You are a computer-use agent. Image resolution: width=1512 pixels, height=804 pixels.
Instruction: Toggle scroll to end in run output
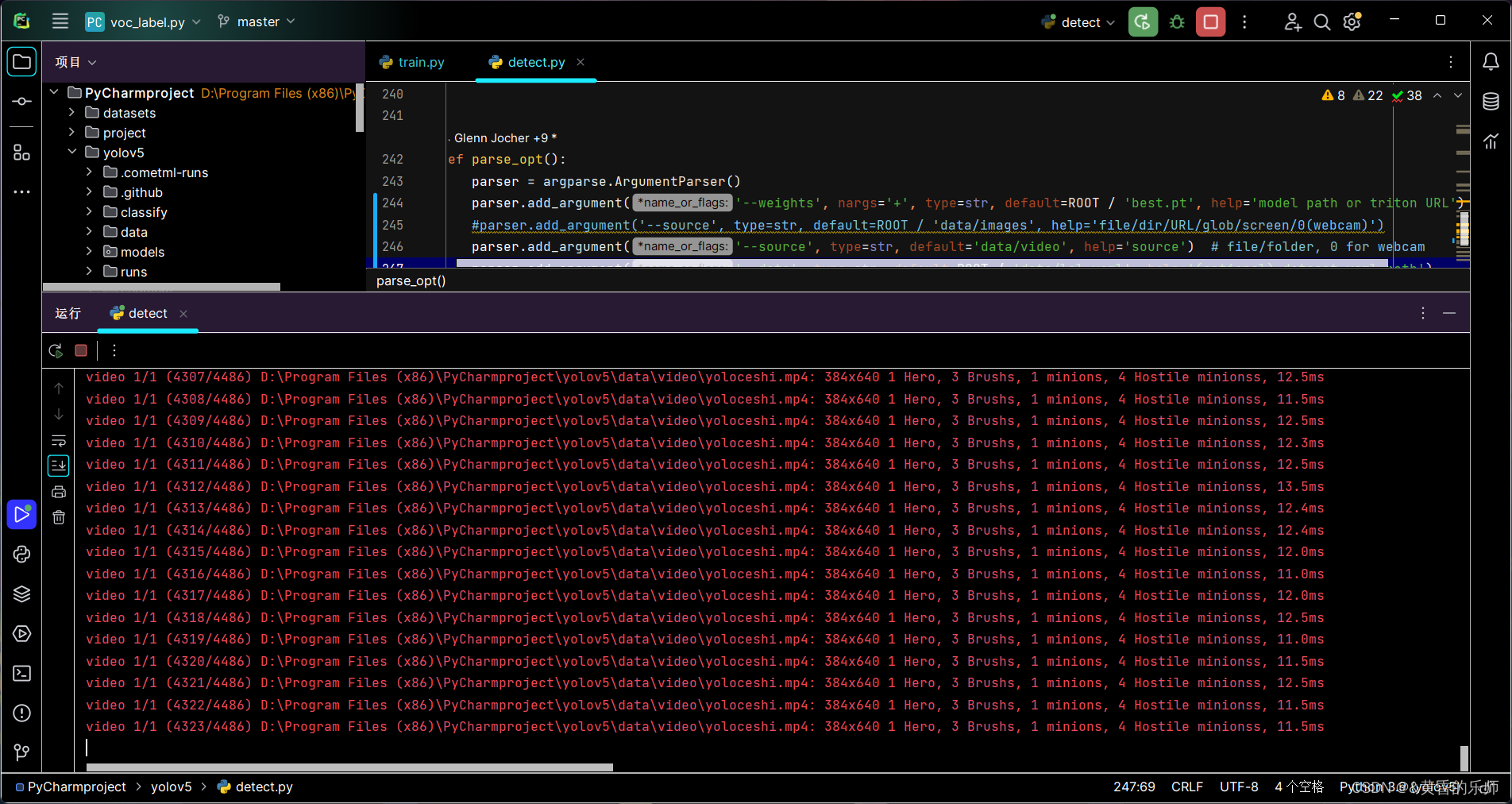pyautogui.click(x=58, y=466)
